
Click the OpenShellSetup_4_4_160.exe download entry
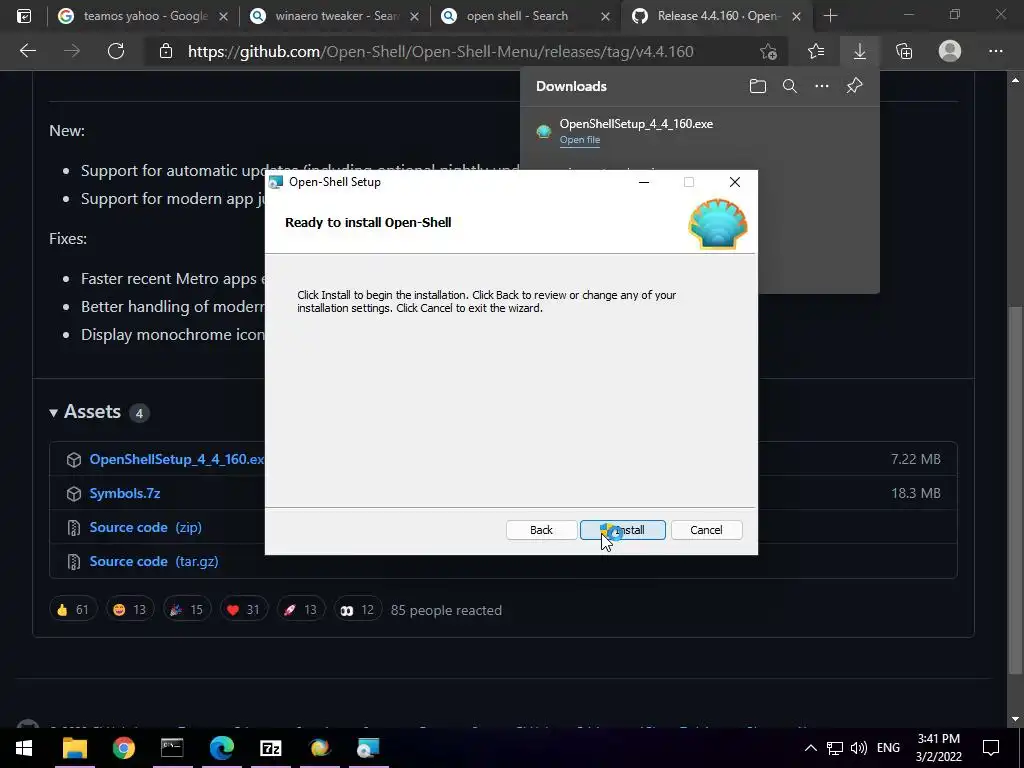pos(699,131)
